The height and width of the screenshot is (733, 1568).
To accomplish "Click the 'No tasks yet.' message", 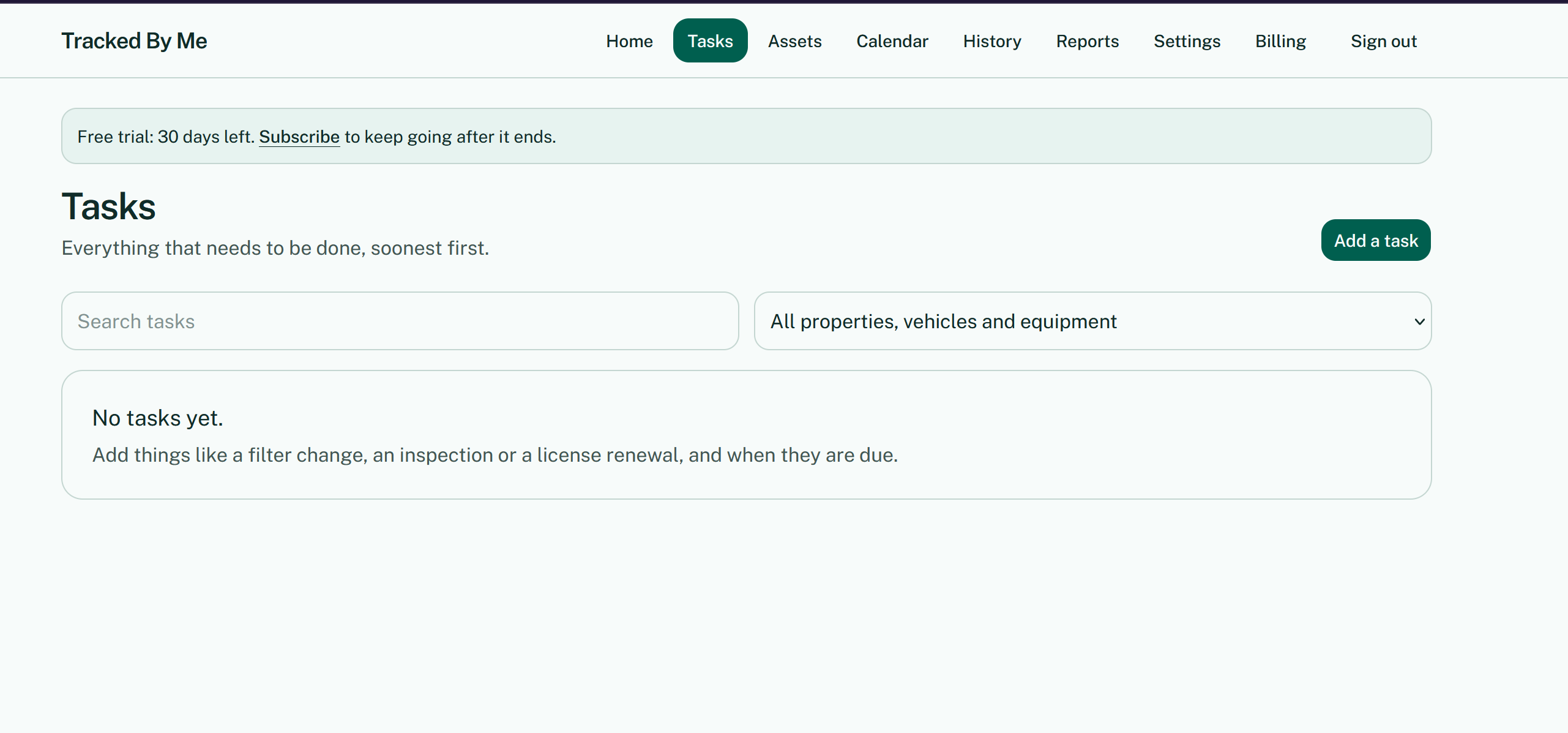I will coord(158,418).
